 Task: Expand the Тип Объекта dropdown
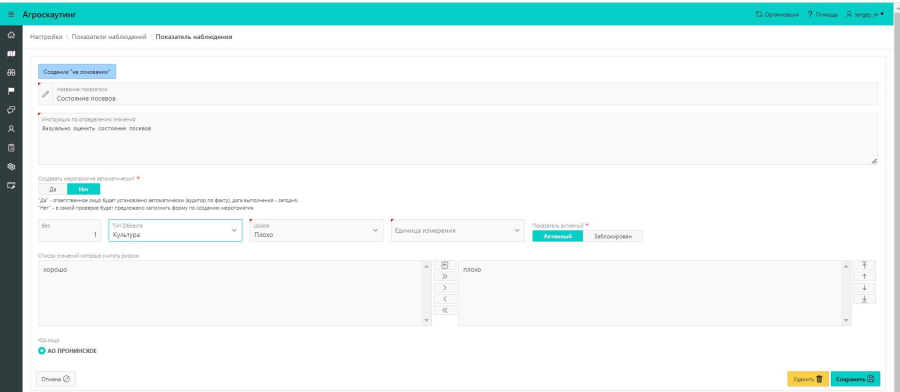[x=175, y=230]
